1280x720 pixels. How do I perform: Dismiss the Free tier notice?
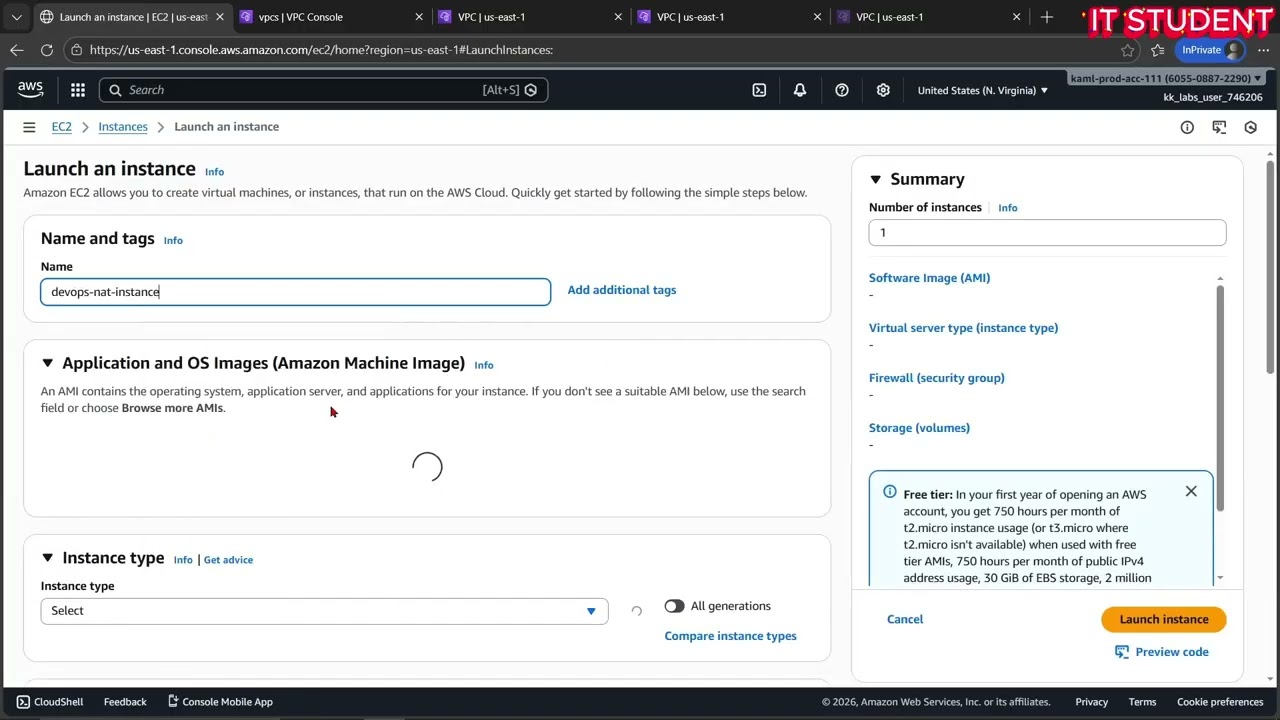1191,491
